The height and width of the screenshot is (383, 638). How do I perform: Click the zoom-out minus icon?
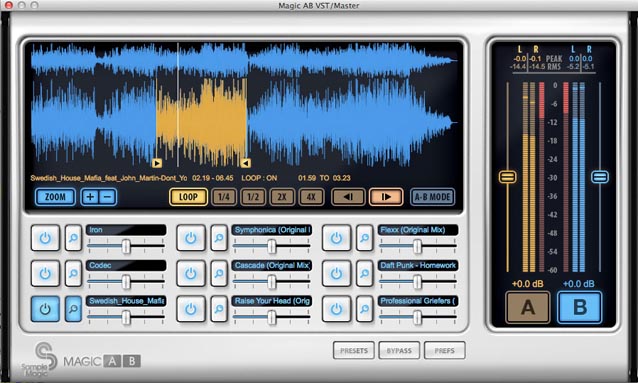(x=107, y=197)
